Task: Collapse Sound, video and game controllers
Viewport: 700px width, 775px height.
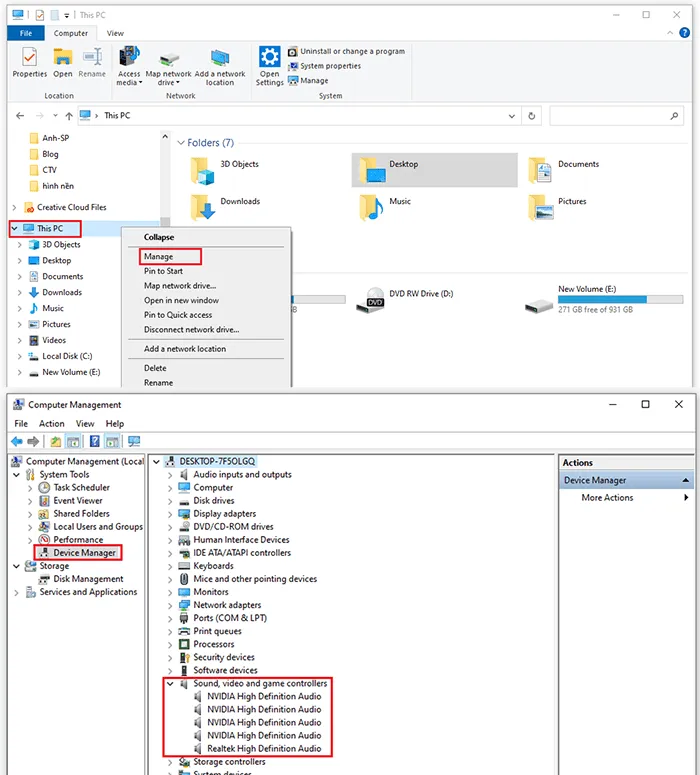Action: (170, 684)
